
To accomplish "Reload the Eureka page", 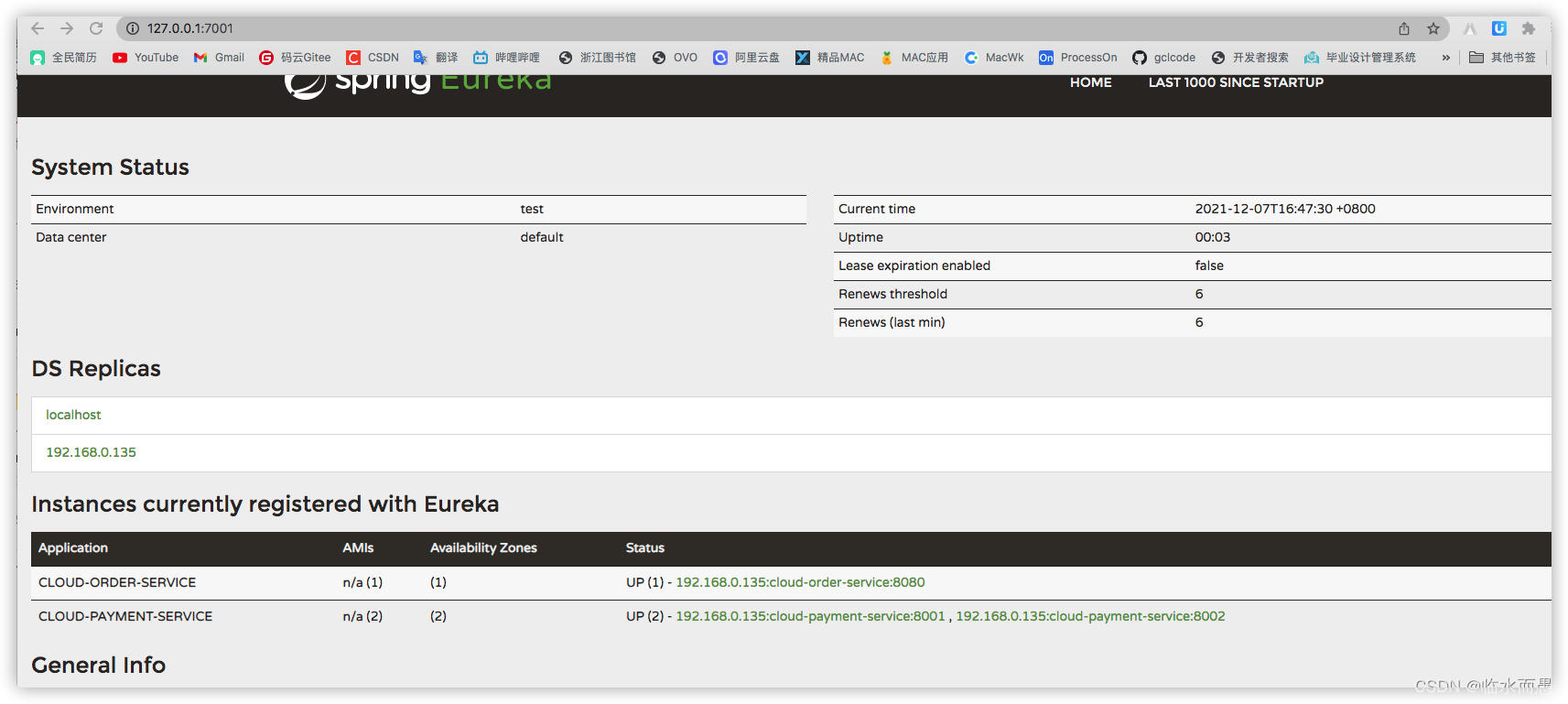I will 96,28.
